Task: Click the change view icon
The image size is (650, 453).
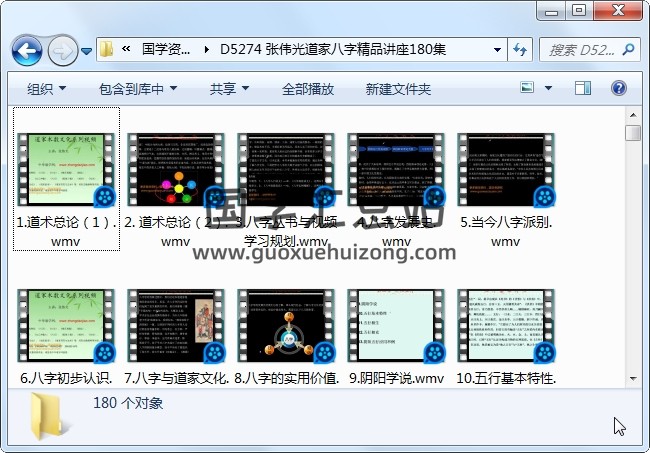Action: point(528,89)
